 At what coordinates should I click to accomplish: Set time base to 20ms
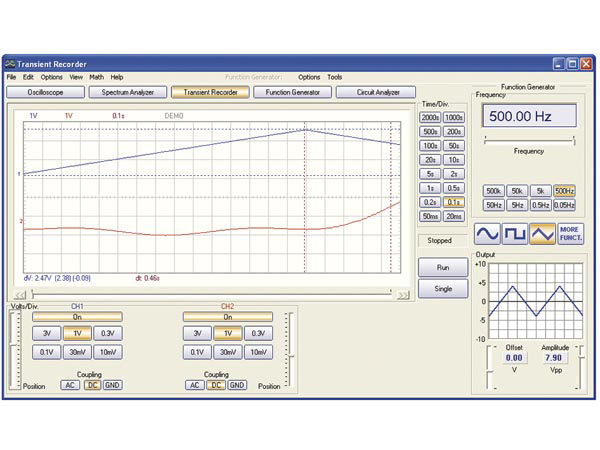coord(454,216)
